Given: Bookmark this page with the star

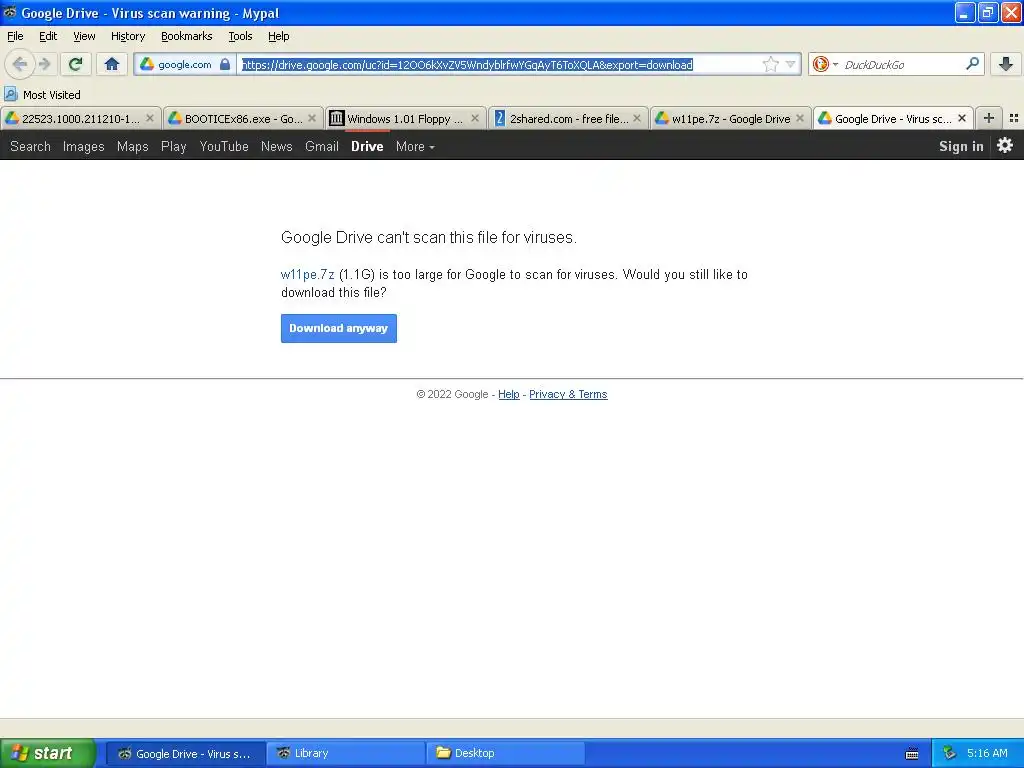Looking at the screenshot, I should point(771,64).
